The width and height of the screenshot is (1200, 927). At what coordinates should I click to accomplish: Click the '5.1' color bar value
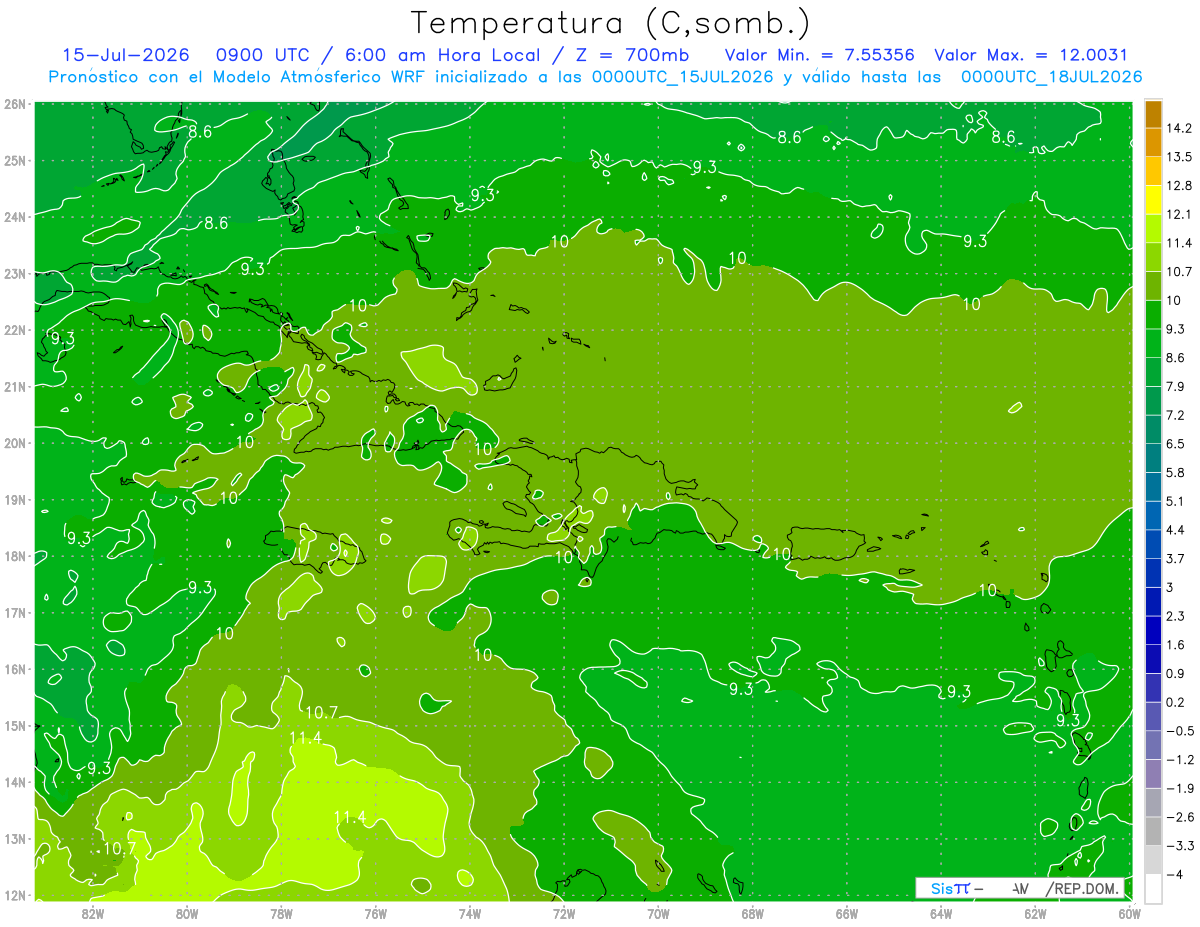[1176, 501]
